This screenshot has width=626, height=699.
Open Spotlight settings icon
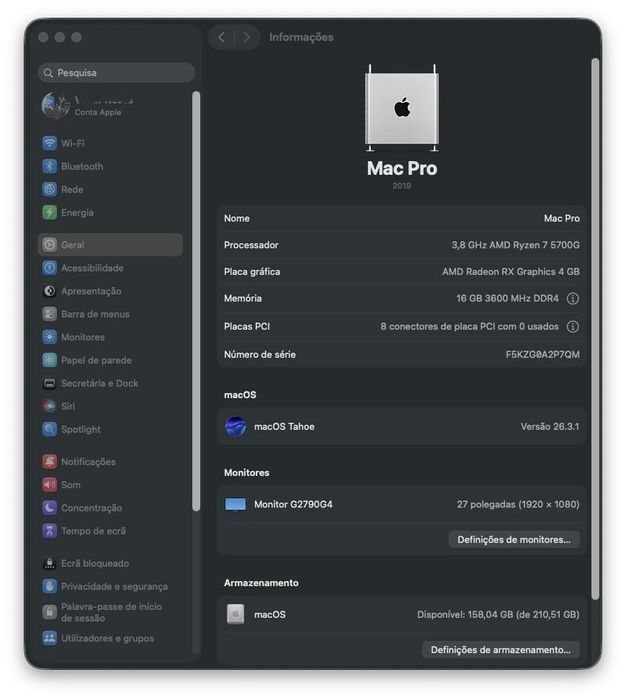(49, 429)
